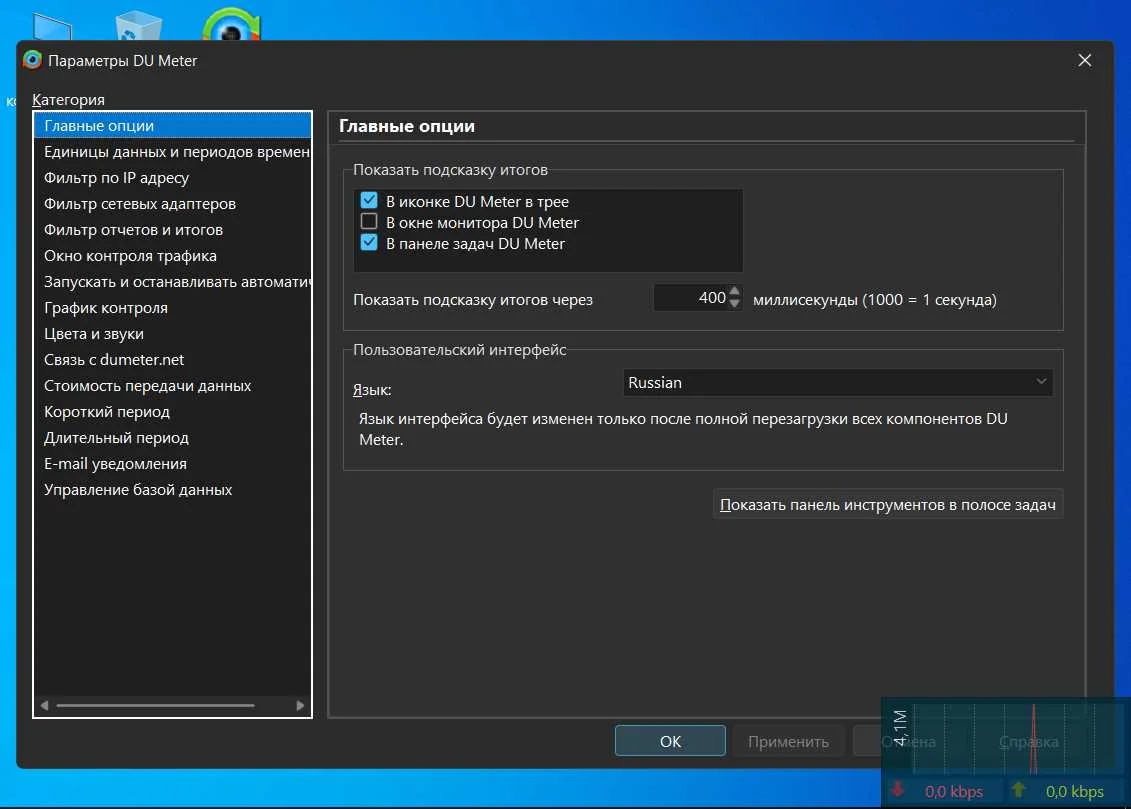Decrease the tooltip delay with down arrow
The width and height of the screenshot is (1131, 809).
pos(734,304)
